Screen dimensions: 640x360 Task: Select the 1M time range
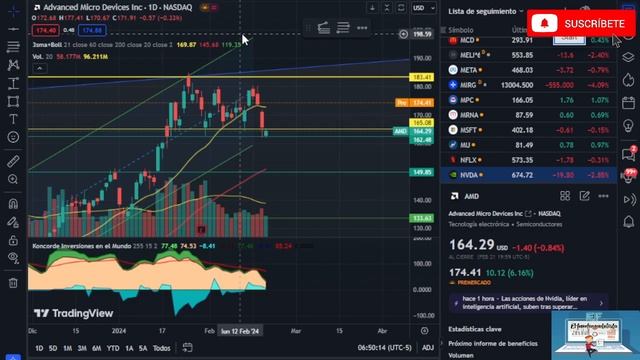coord(67,348)
